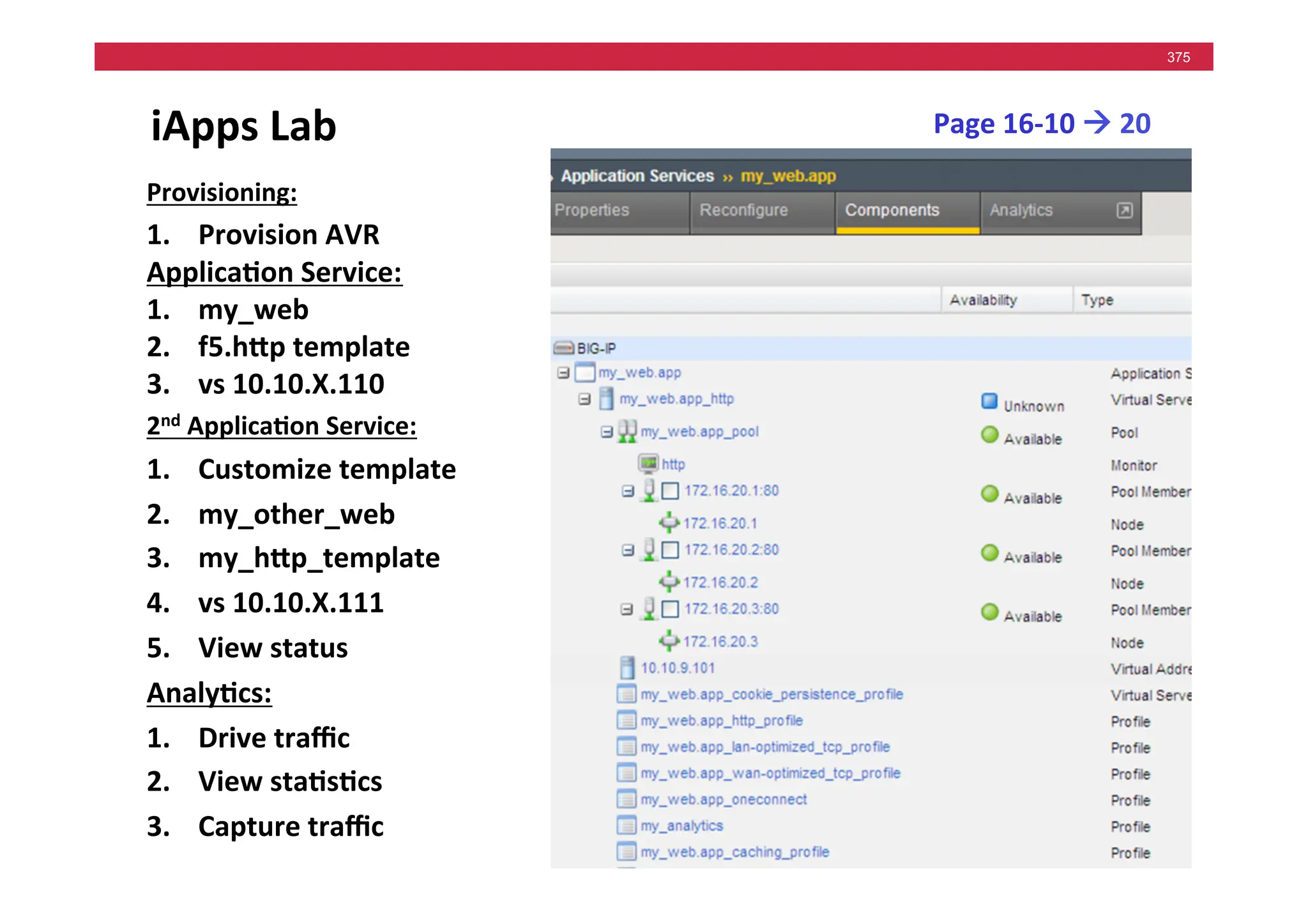Screen dimensions: 1308x924
Task: Select the Components tab
Action: click(x=908, y=213)
